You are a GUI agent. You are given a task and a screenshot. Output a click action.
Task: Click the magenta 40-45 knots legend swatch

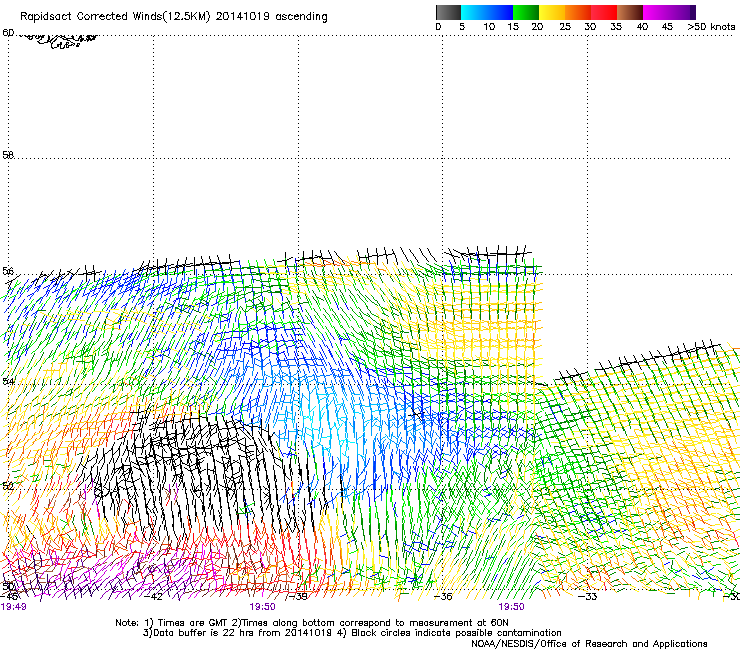(656, 12)
